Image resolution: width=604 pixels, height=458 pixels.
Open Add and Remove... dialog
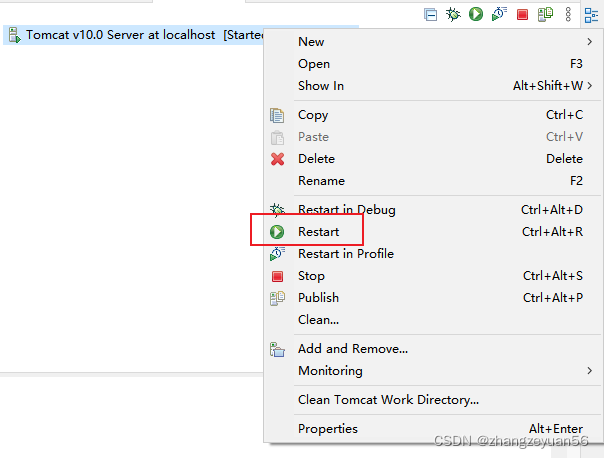[x=432, y=349]
